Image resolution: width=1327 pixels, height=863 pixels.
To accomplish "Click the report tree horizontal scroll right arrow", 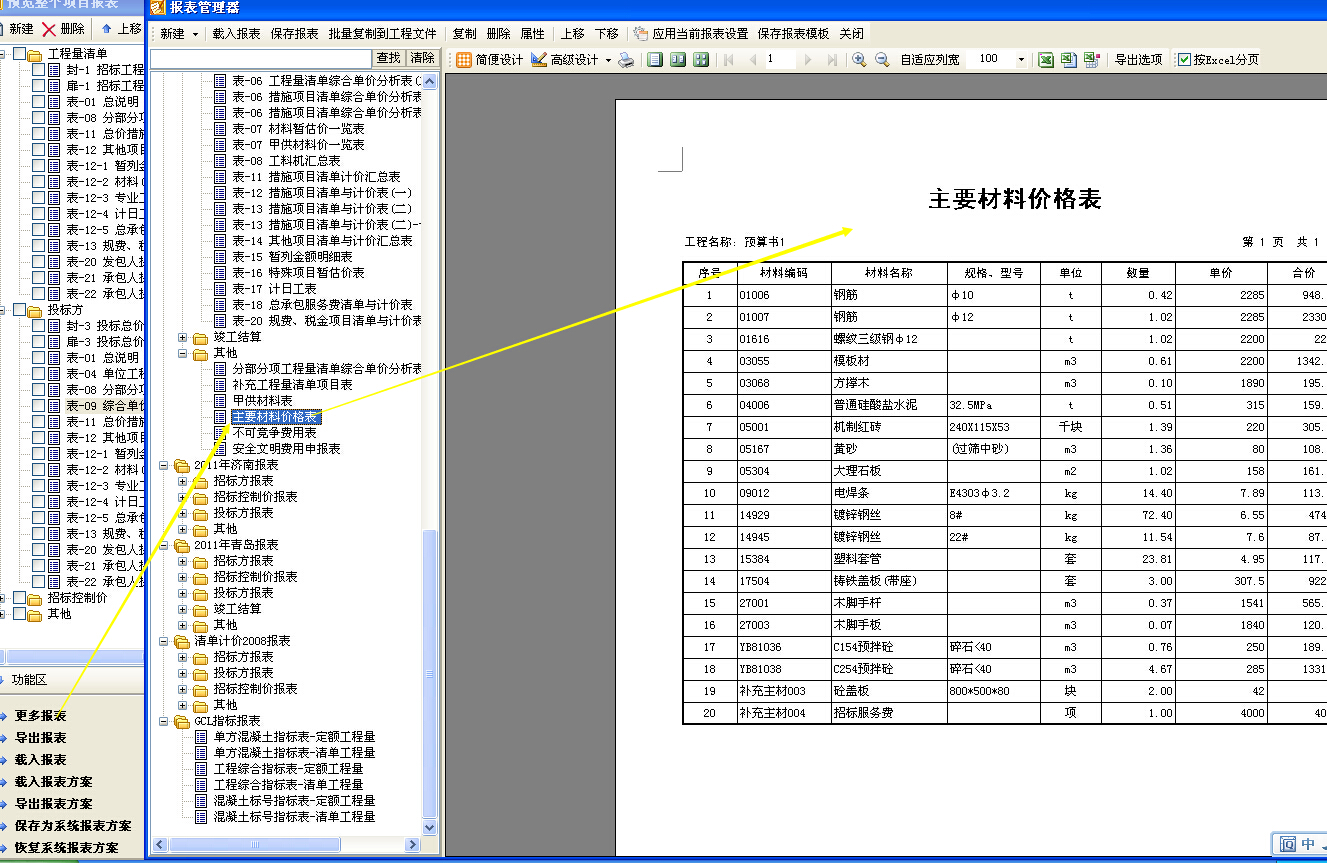I will click(412, 845).
